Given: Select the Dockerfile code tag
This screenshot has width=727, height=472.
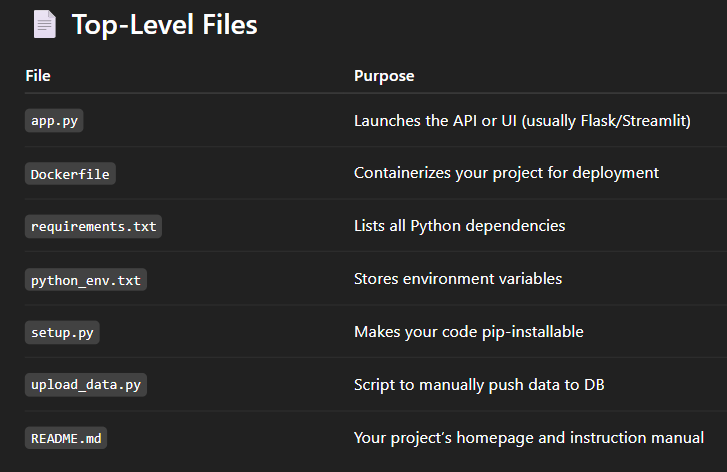Looking at the screenshot, I should (70, 174).
